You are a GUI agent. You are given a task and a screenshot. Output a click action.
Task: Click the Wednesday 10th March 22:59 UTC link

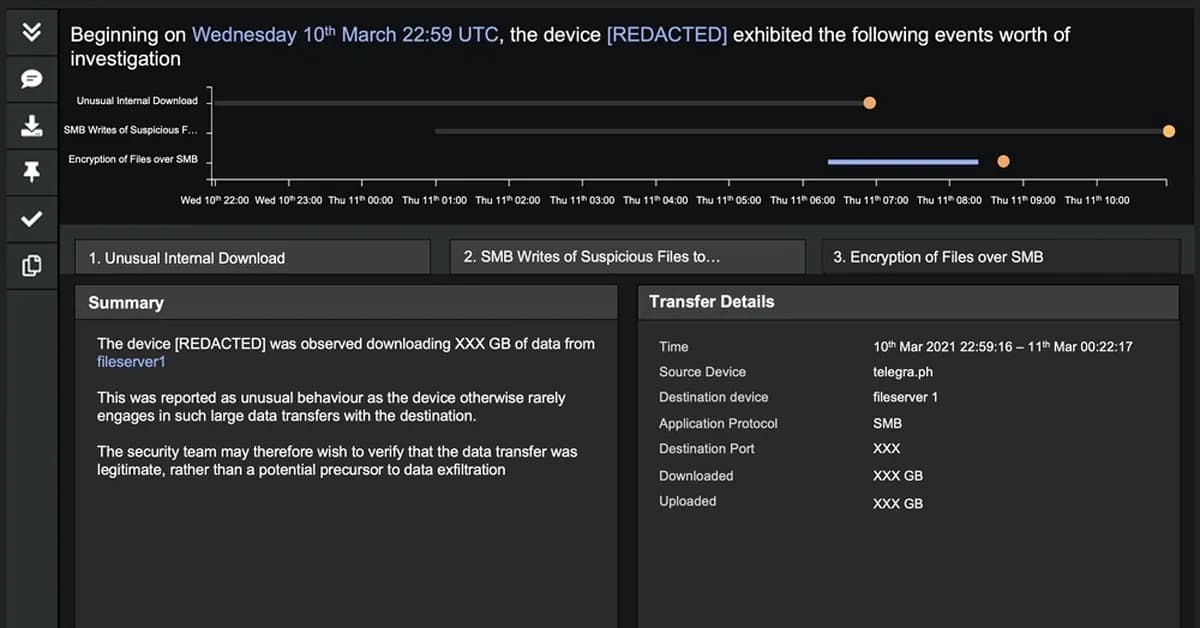pyautogui.click(x=345, y=34)
